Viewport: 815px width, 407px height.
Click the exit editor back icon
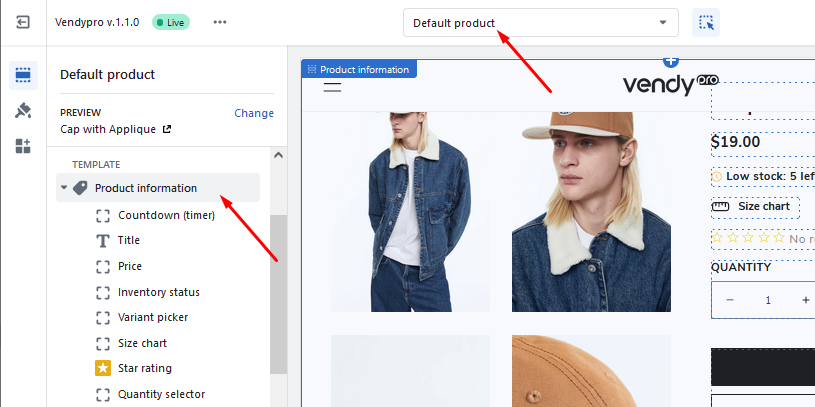click(x=23, y=22)
